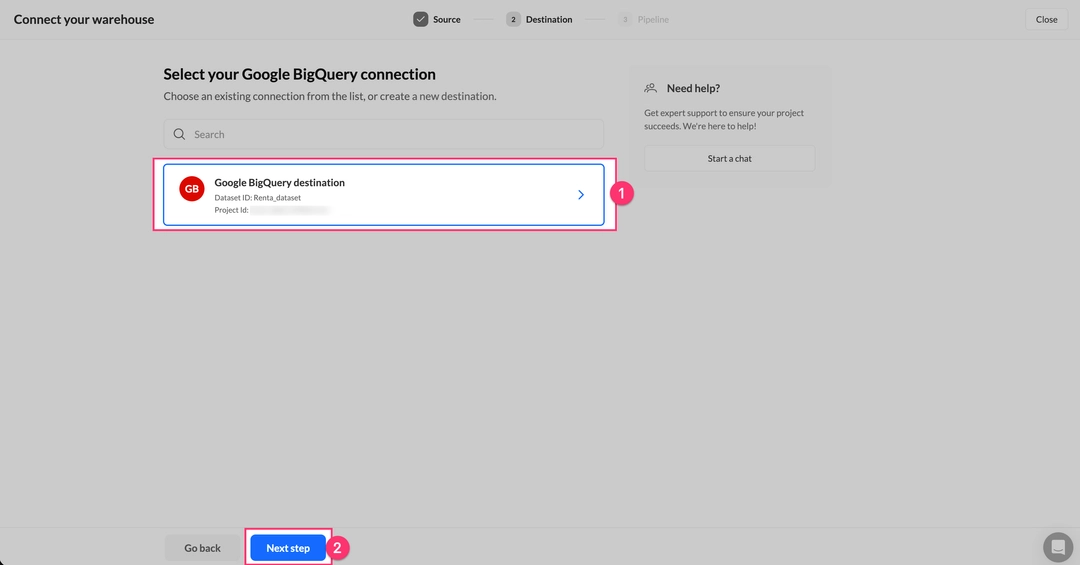Viewport: 1080px width, 565px height.
Task: Jump to the Pipeline step label
Action: tap(653, 19)
